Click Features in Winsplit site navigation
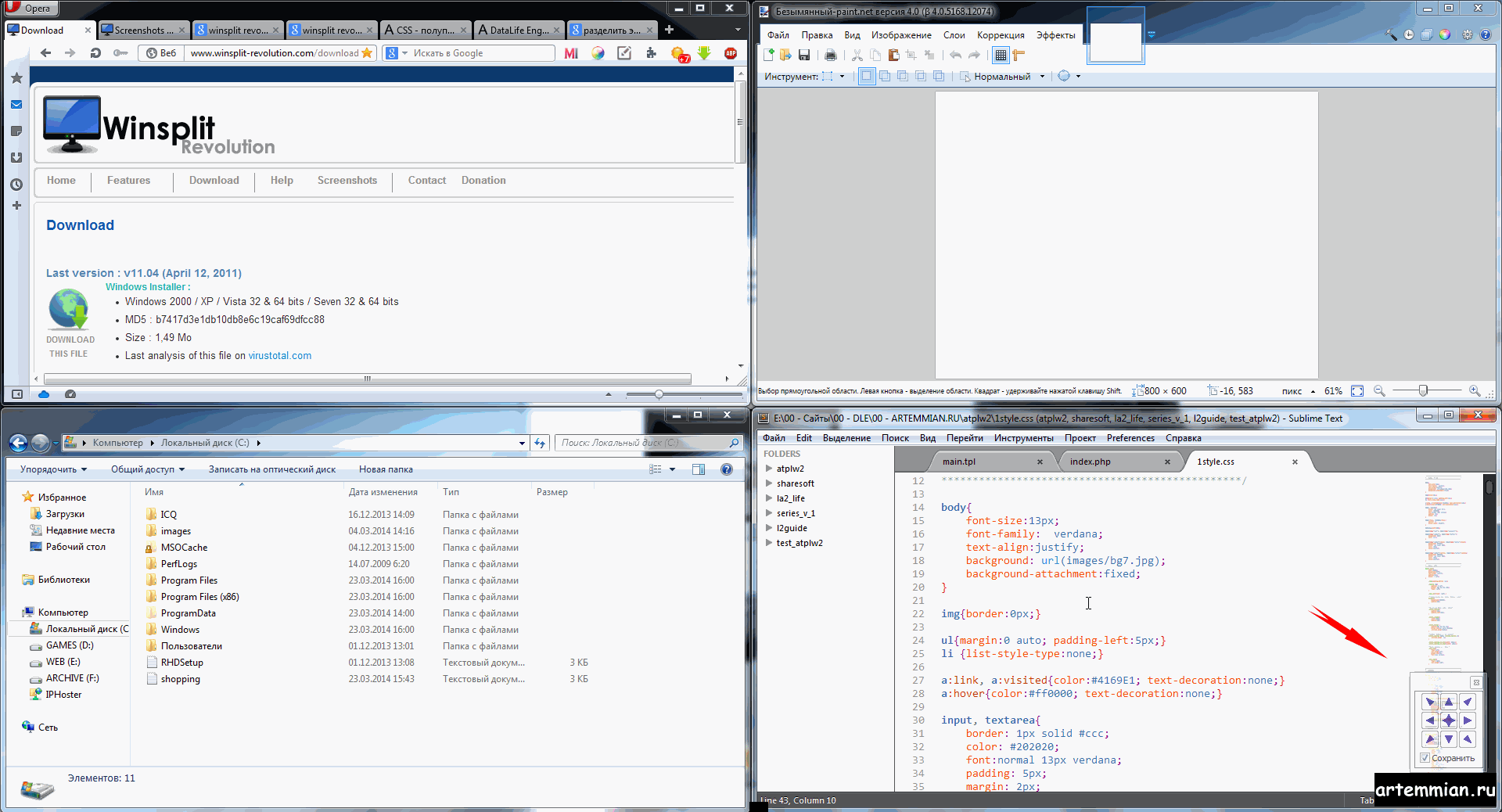 [128, 180]
